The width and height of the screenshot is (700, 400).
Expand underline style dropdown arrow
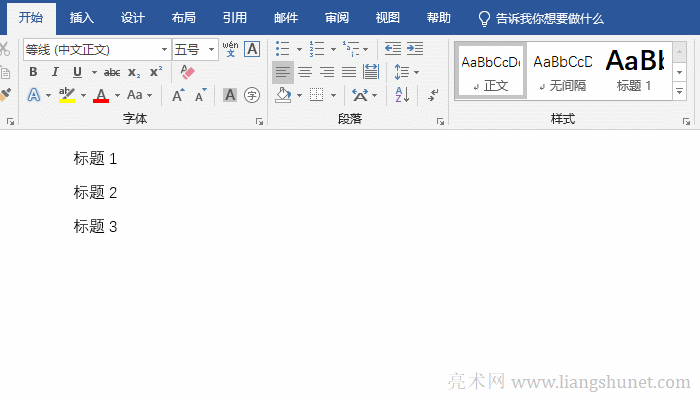(94, 72)
